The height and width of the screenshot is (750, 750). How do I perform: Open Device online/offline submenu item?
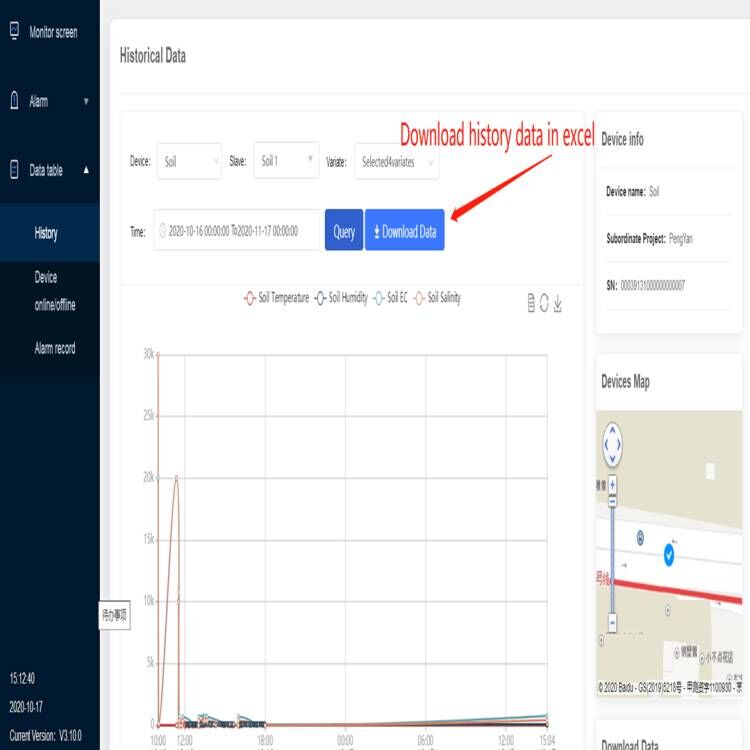tap(55, 291)
